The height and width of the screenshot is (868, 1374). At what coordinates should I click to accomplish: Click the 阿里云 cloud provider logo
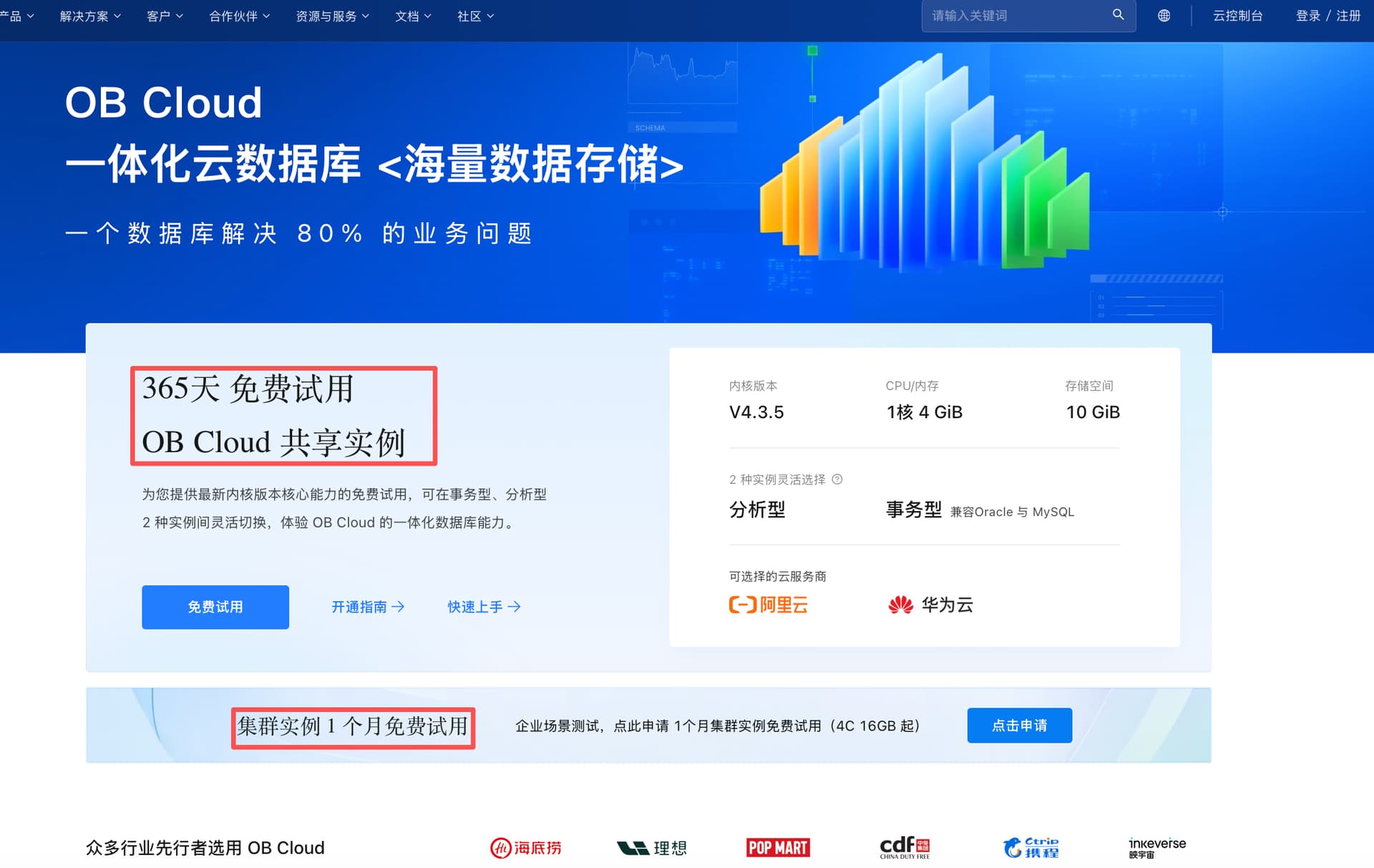[768, 605]
